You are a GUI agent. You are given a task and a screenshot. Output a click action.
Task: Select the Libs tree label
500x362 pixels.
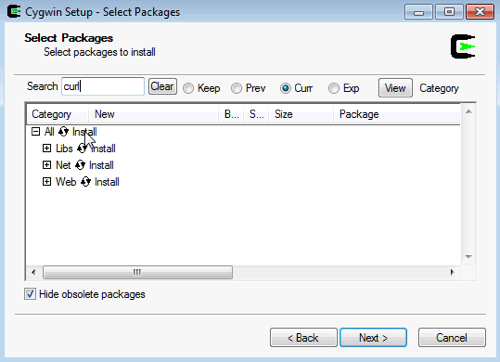(64, 148)
